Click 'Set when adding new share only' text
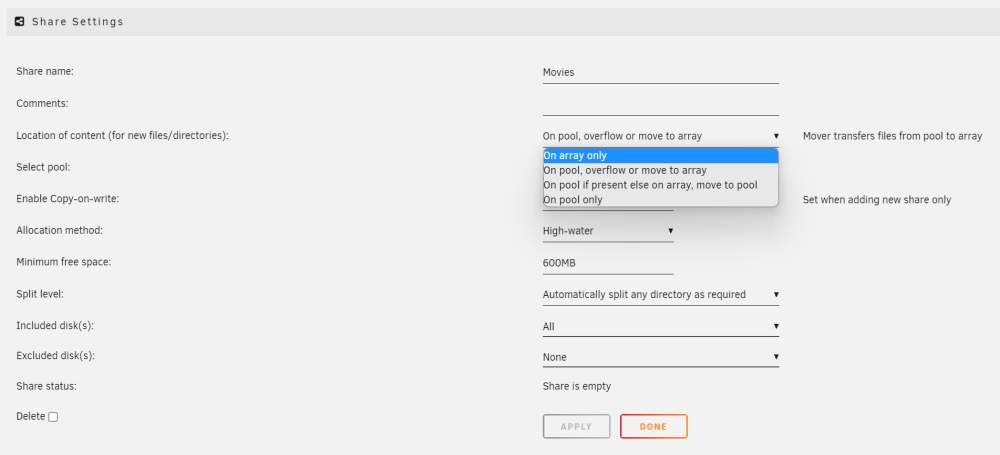Screen dimensions: 1000x455 [x=877, y=200]
